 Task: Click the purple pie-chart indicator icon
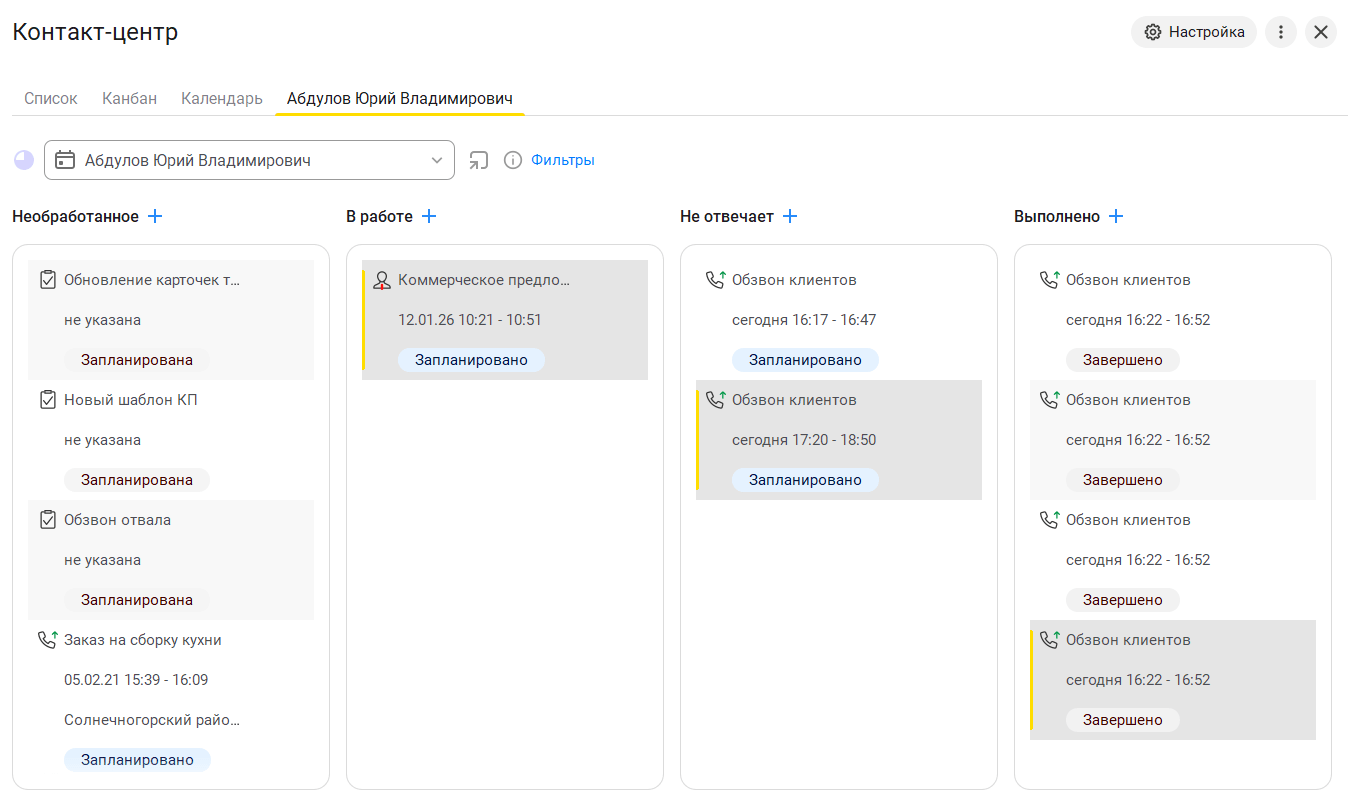pos(24,160)
